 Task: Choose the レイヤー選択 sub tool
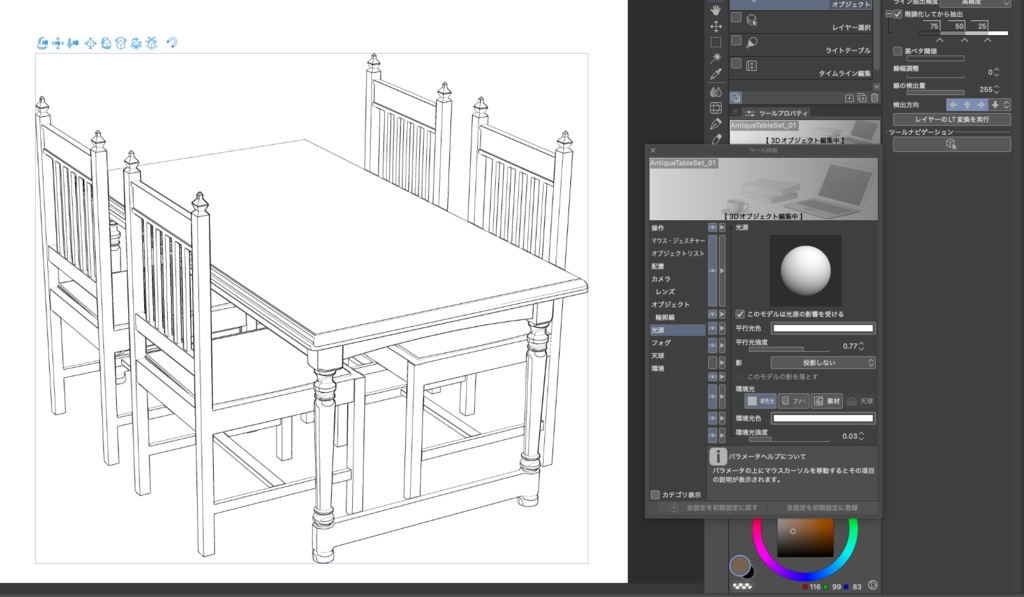801,22
